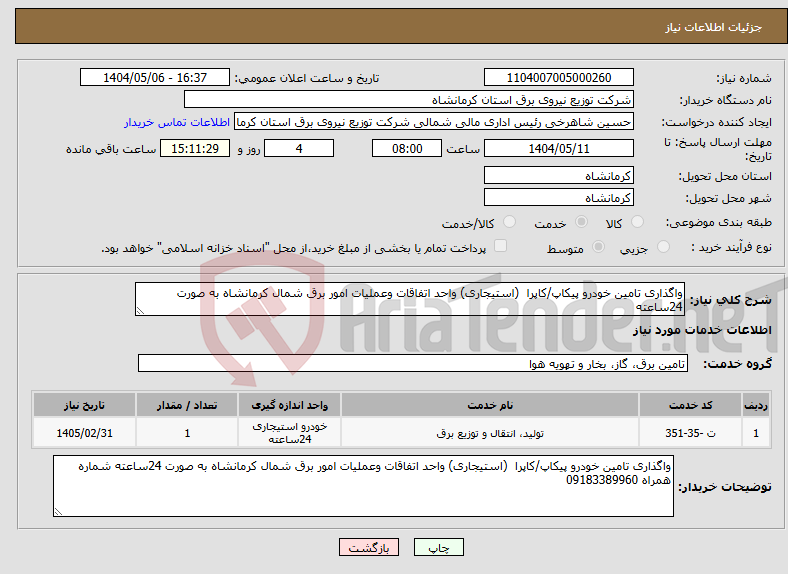Screen dimensions: 788x574
Task: Click quantity cell showing 1
Action: click(187, 433)
